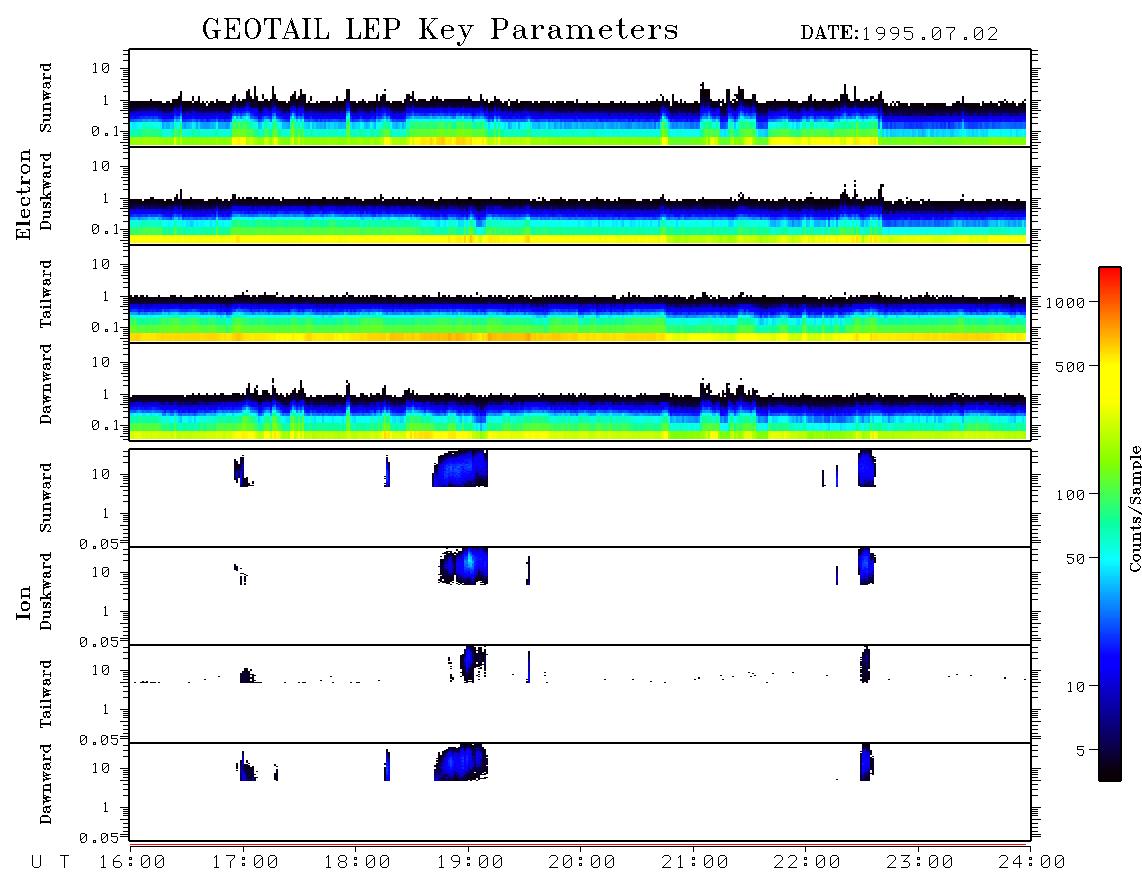1142x880 pixels.
Task: Select the 18:00 time tick label
Action: pos(357,863)
